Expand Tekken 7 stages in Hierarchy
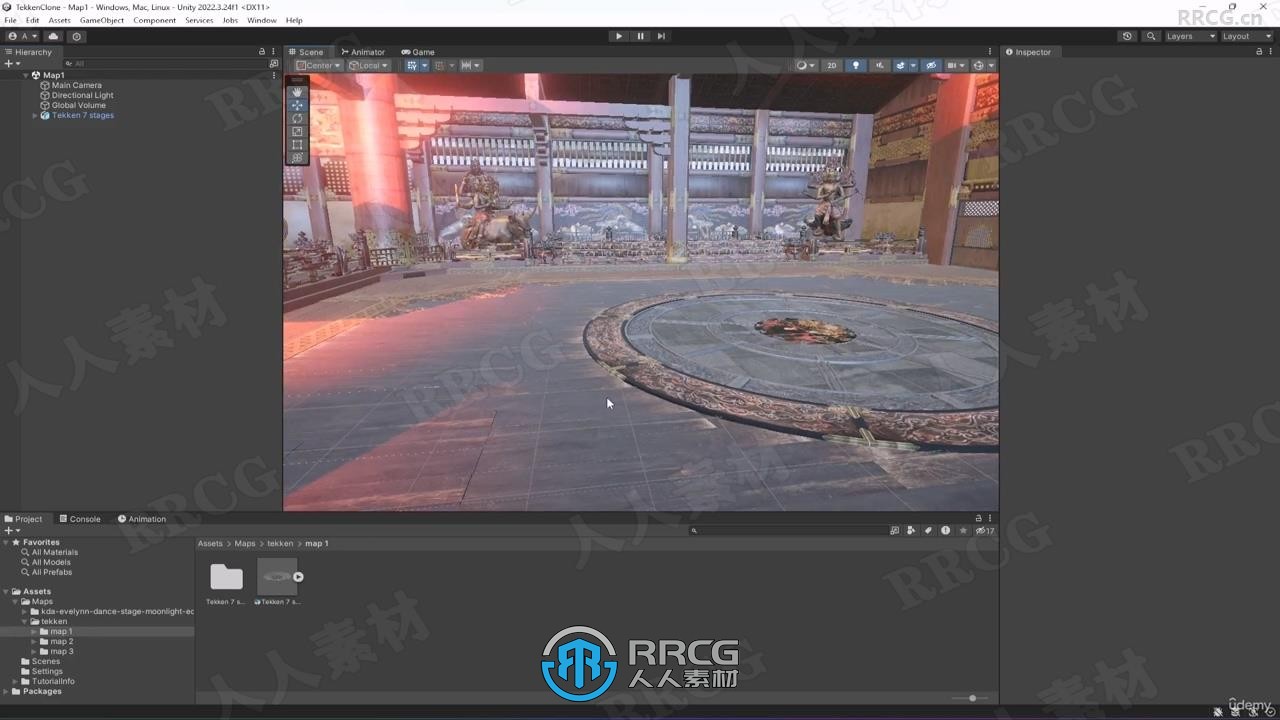Image resolution: width=1280 pixels, height=720 pixels. (x=35, y=115)
